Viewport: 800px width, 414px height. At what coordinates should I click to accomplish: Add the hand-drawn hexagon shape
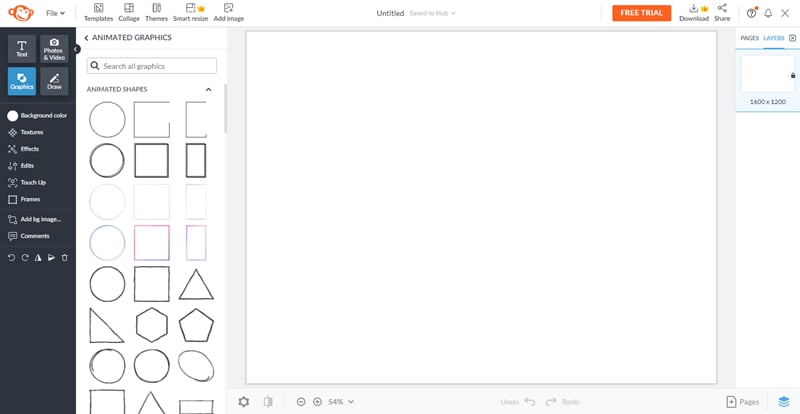pyautogui.click(x=152, y=325)
